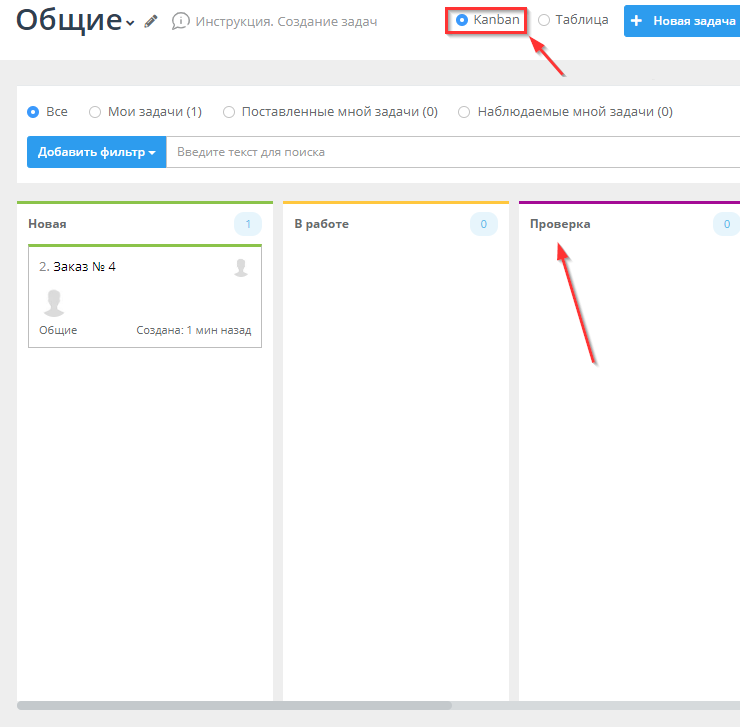Open the Инструкция. Создание задач link
This screenshot has width=740, height=727.
tap(285, 21)
